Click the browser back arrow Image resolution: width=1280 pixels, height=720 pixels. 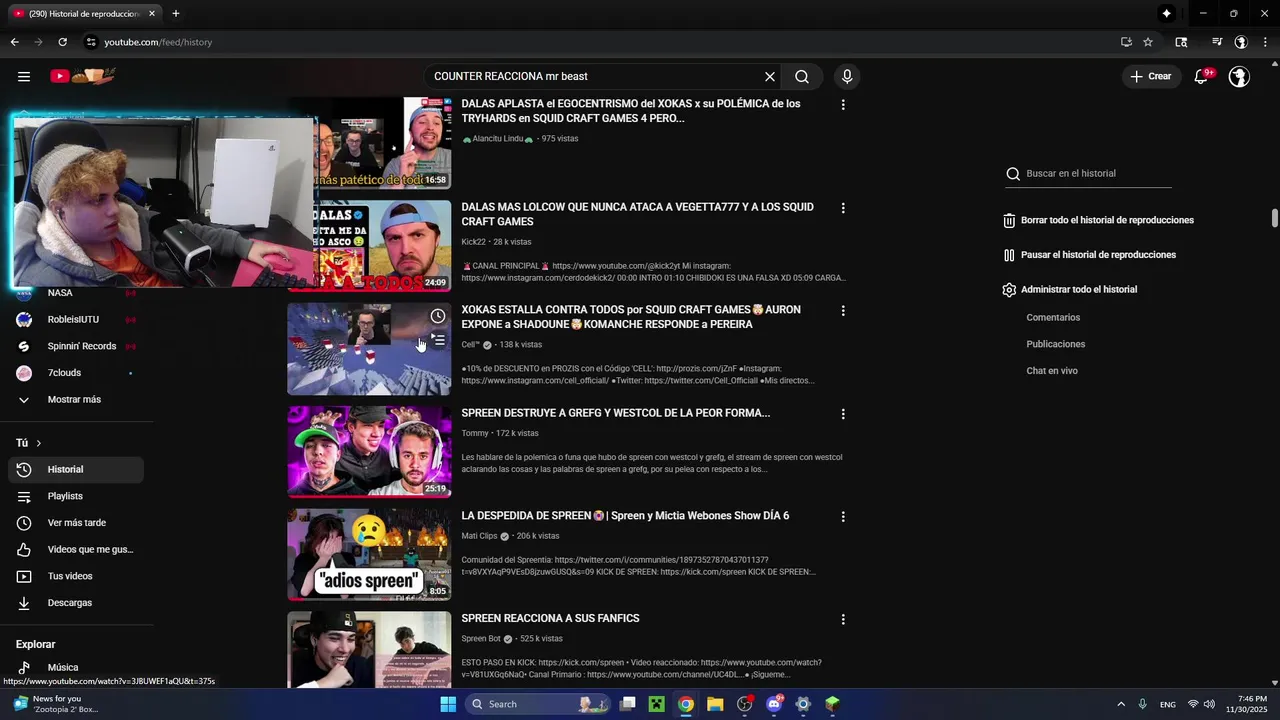tap(14, 42)
